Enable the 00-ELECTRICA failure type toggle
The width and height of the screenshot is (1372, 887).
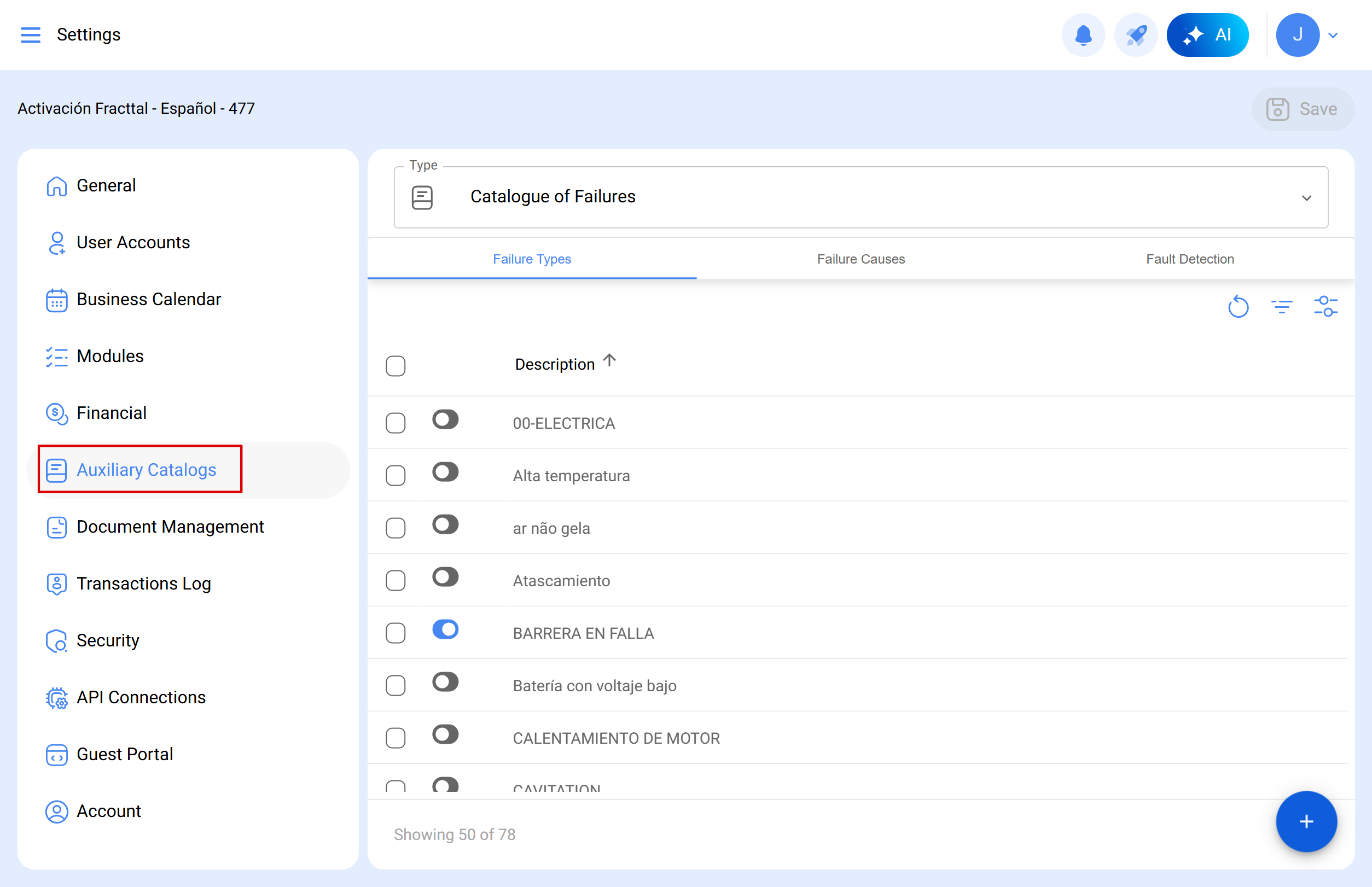pos(445,419)
